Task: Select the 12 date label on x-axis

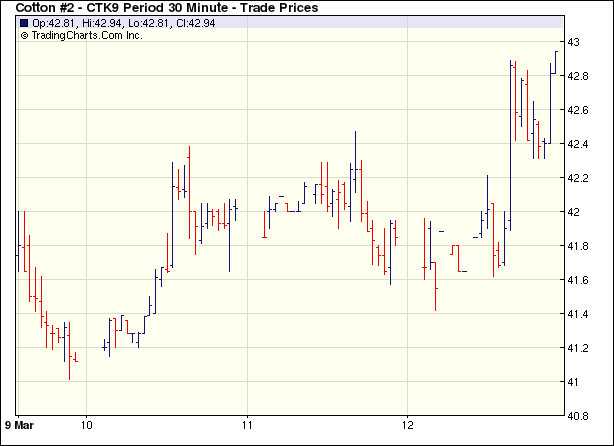Action: pos(407,423)
